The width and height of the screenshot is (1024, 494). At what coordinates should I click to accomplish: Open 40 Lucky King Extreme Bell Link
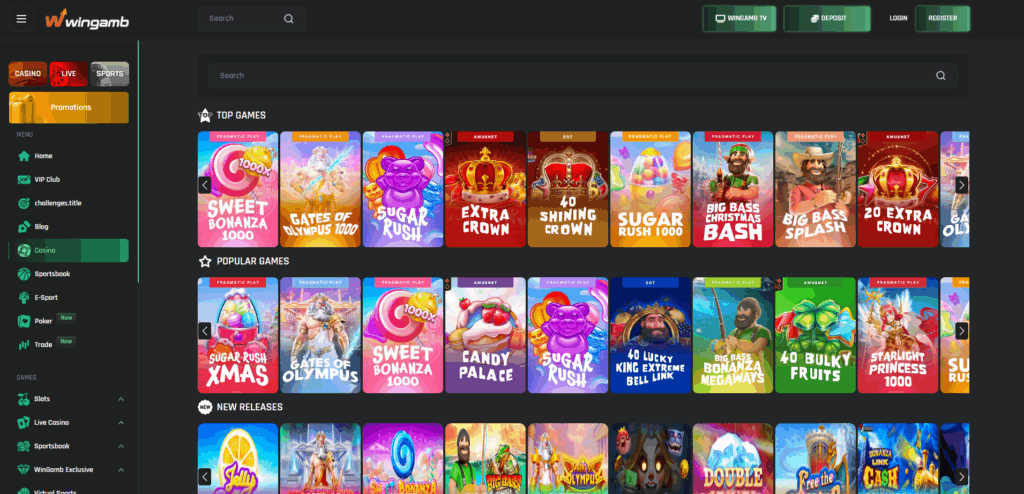click(650, 335)
